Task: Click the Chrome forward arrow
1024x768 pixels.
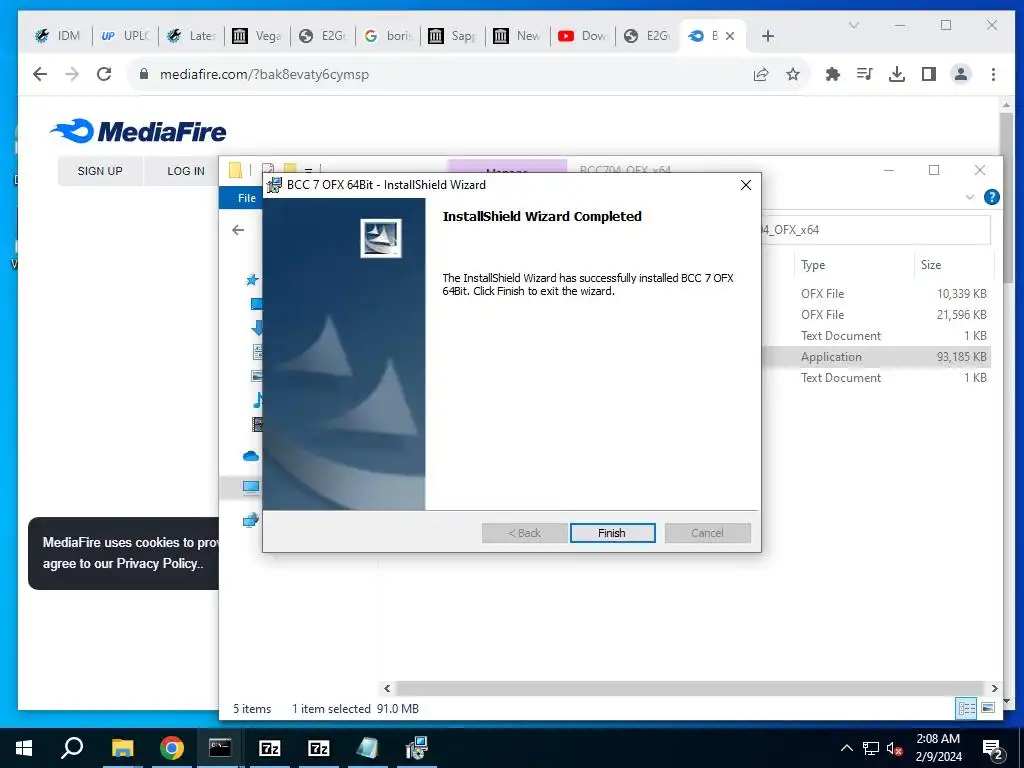Action: tap(72, 74)
